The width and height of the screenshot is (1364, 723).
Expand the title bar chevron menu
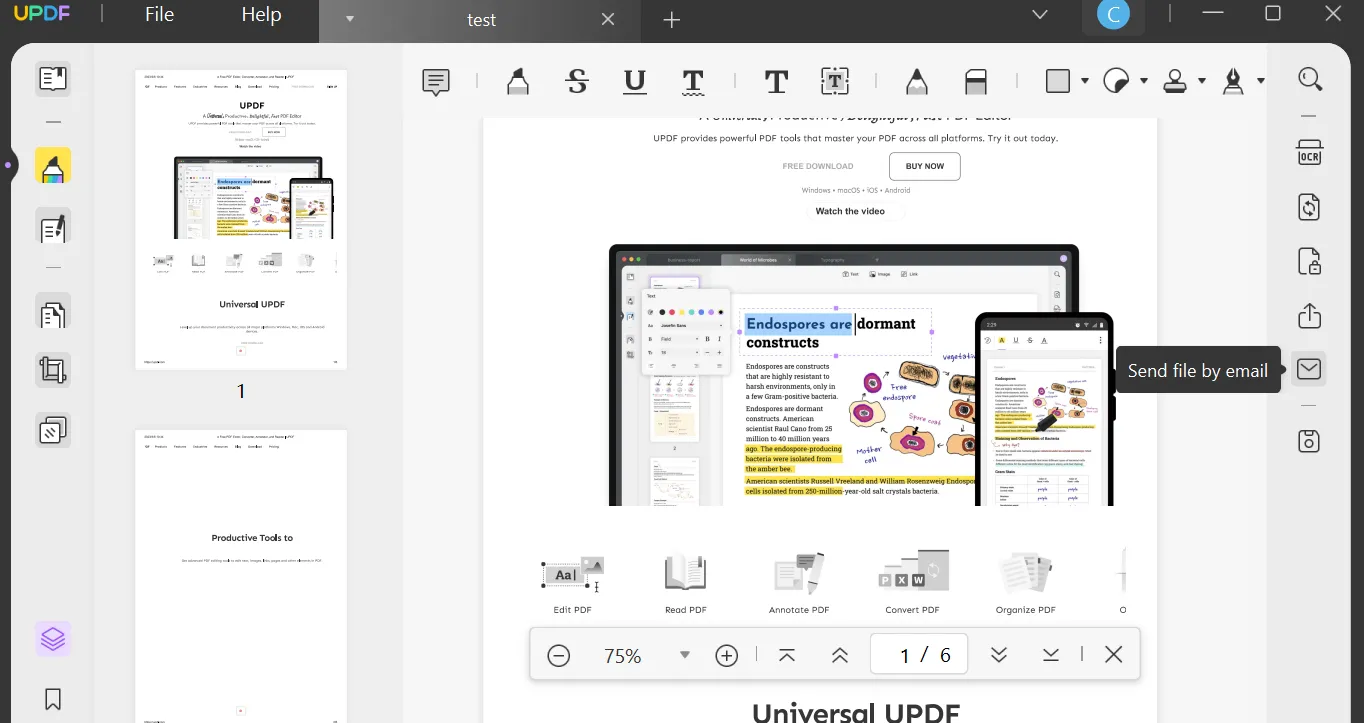pyautogui.click(x=1040, y=15)
